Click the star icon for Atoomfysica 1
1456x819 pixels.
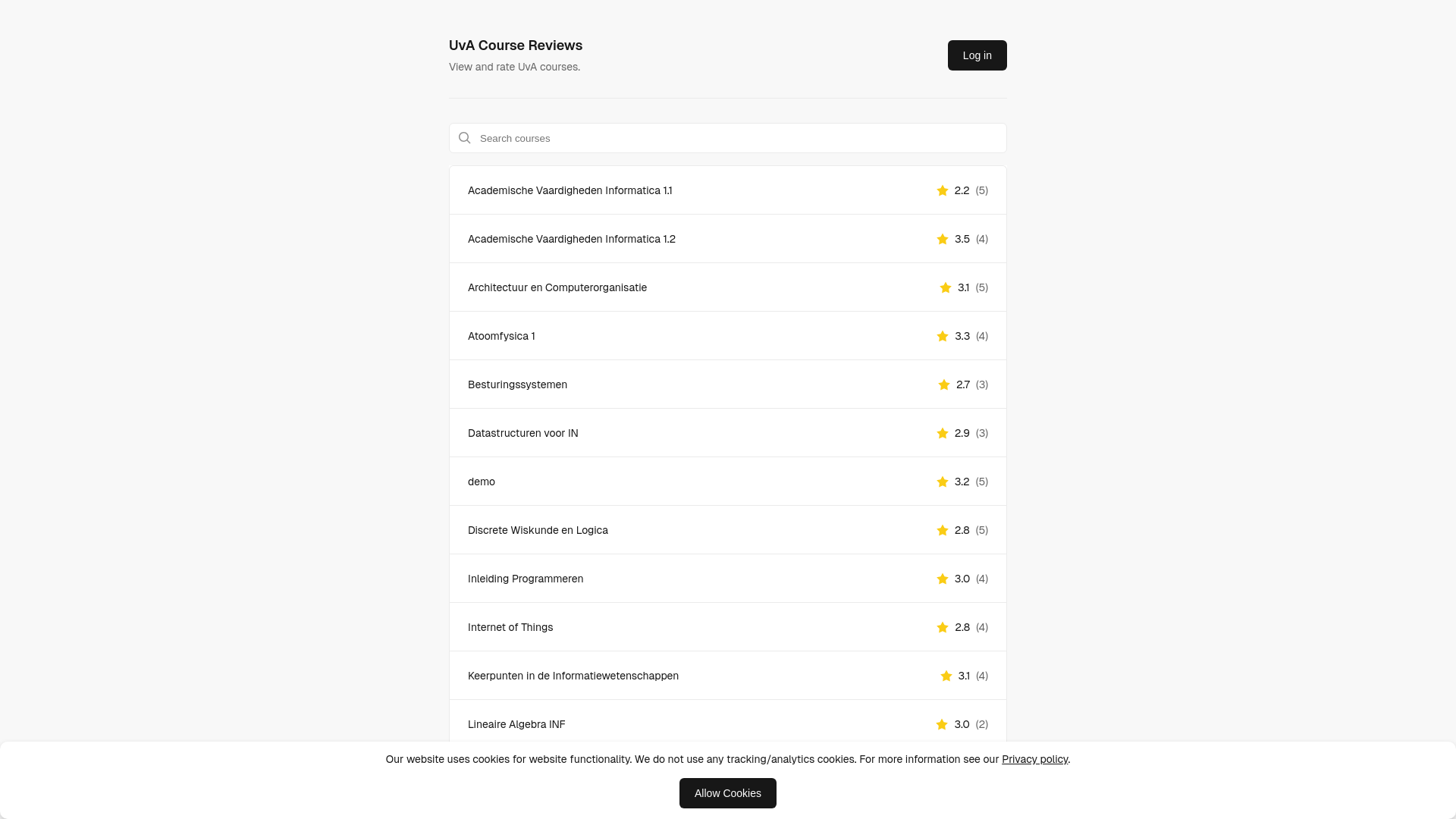(x=943, y=336)
